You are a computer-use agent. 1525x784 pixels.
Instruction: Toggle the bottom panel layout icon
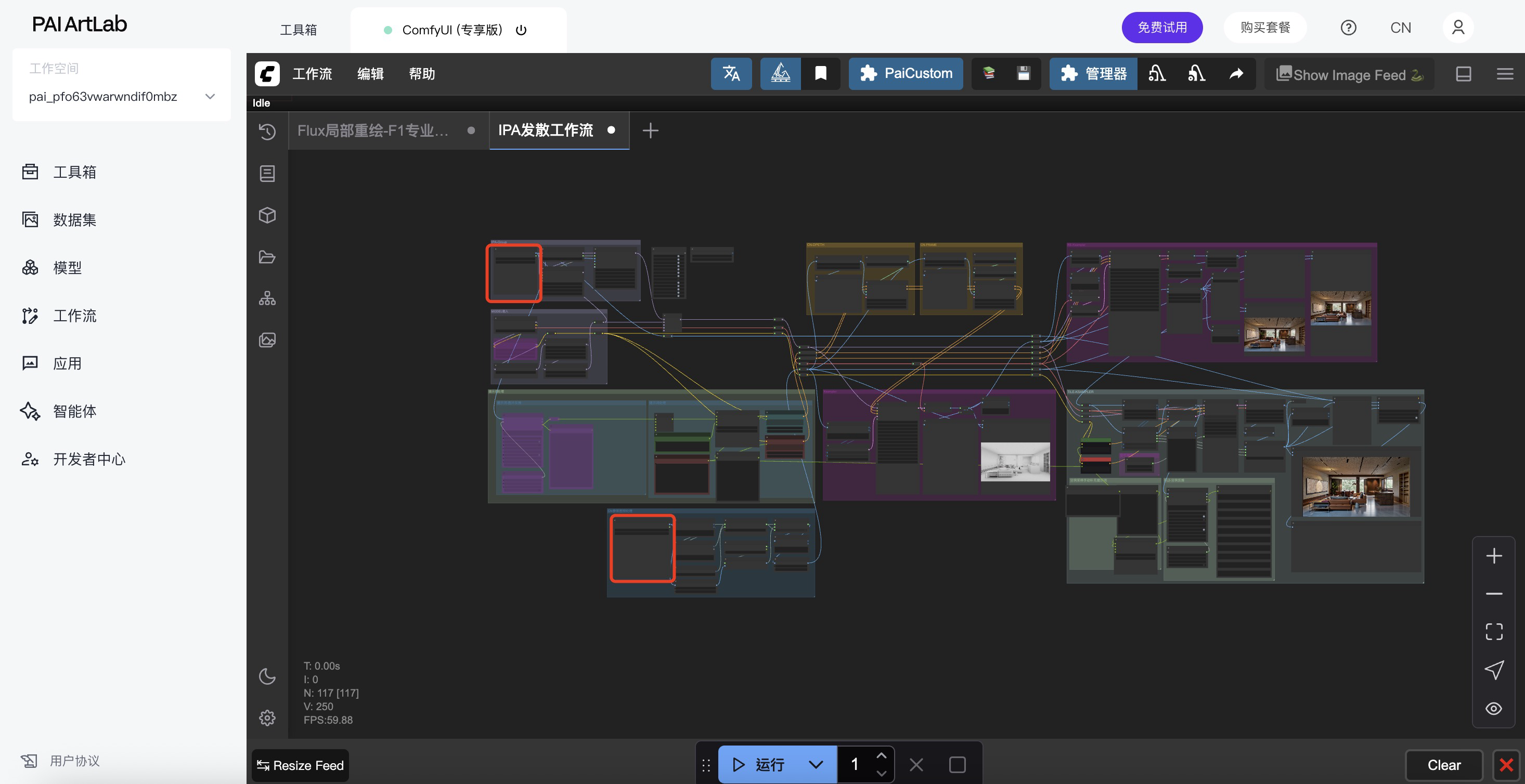point(1463,74)
